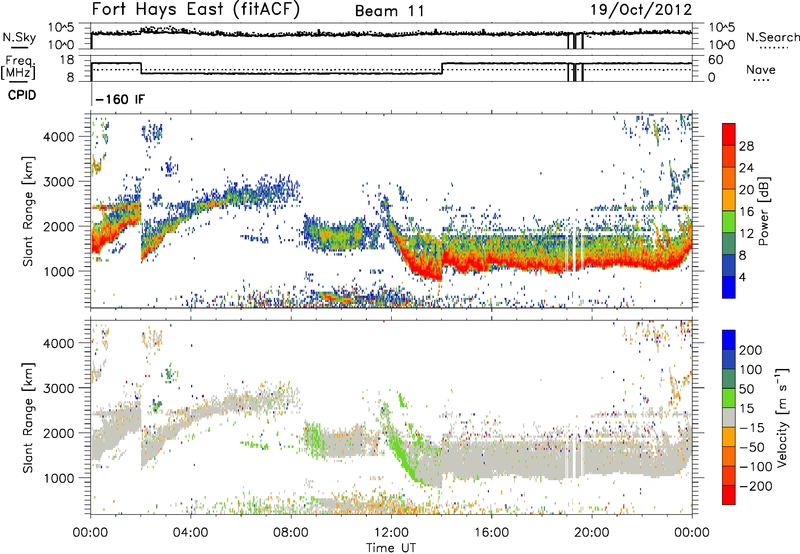Click "3000" tick in the velocity panel
800x554 pixels.
pyautogui.click(x=59, y=388)
